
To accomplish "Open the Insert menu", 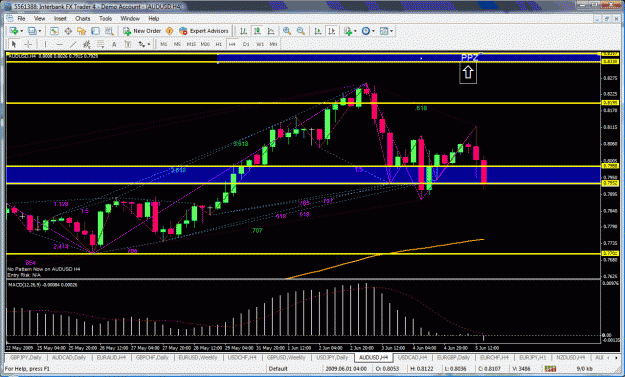I will [60, 19].
